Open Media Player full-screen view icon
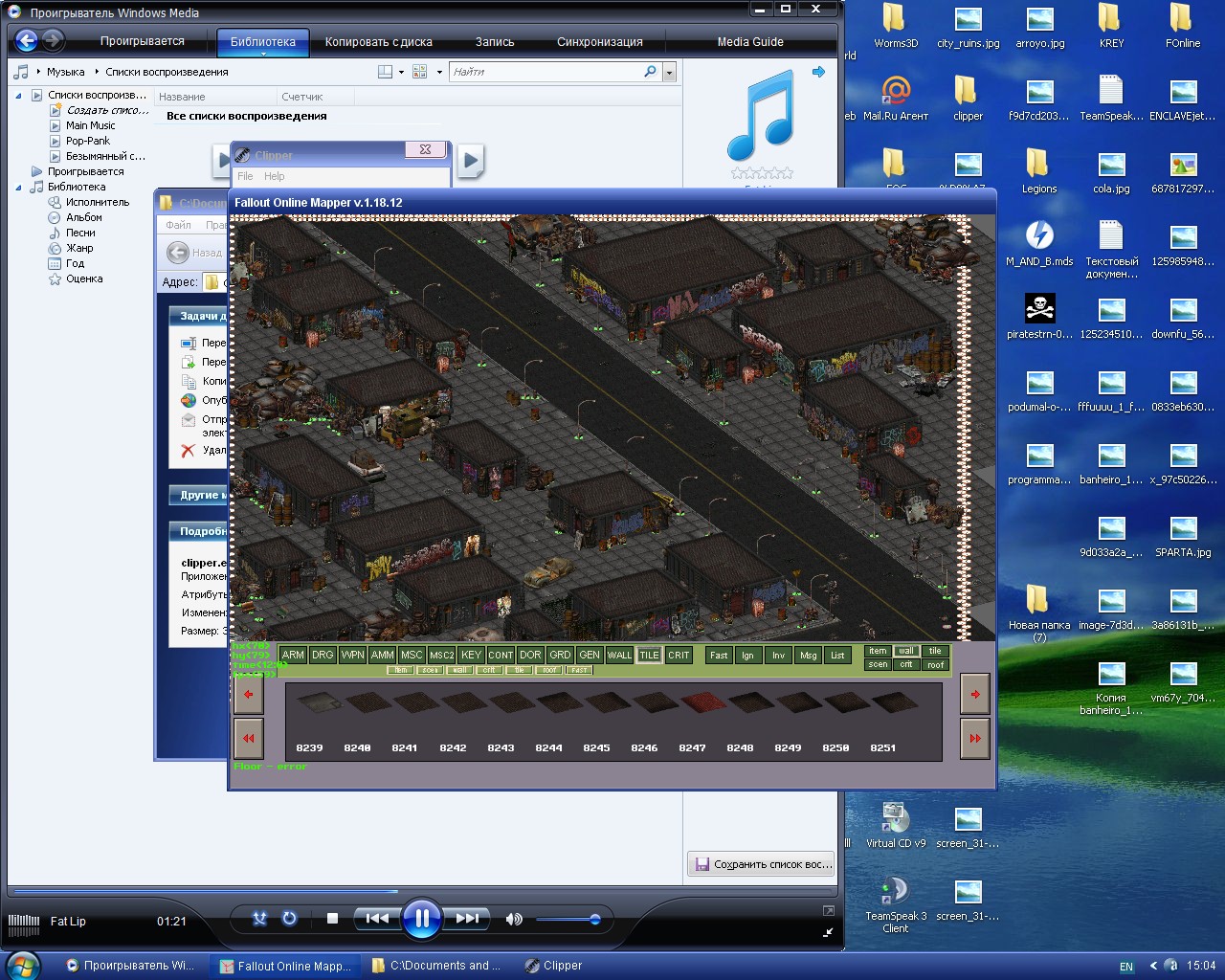This screenshot has height=980, width=1225. [828, 911]
